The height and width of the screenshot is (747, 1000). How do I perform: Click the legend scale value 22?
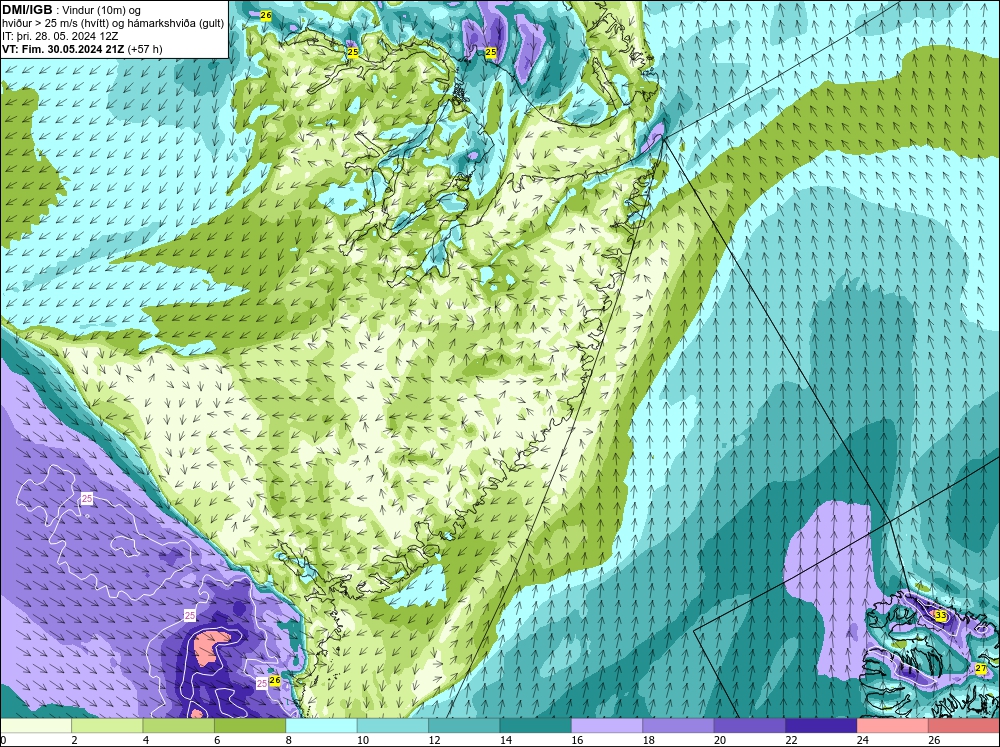pos(791,740)
